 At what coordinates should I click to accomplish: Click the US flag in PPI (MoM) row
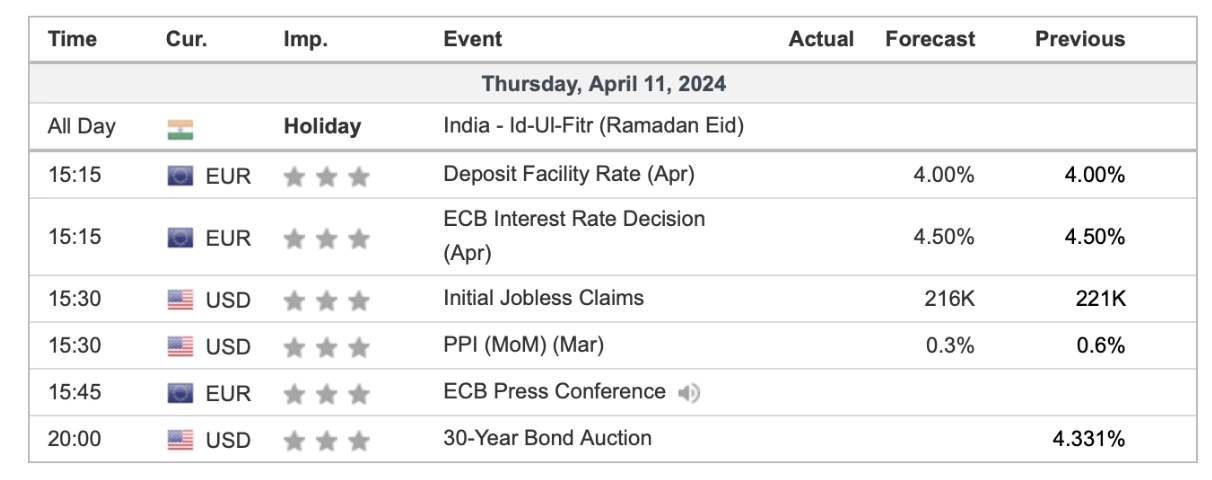pyautogui.click(x=180, y=345)
